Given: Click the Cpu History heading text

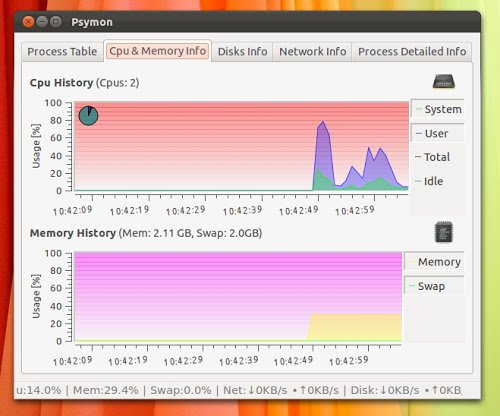Looking at the screenshot, I should (61, 83).
